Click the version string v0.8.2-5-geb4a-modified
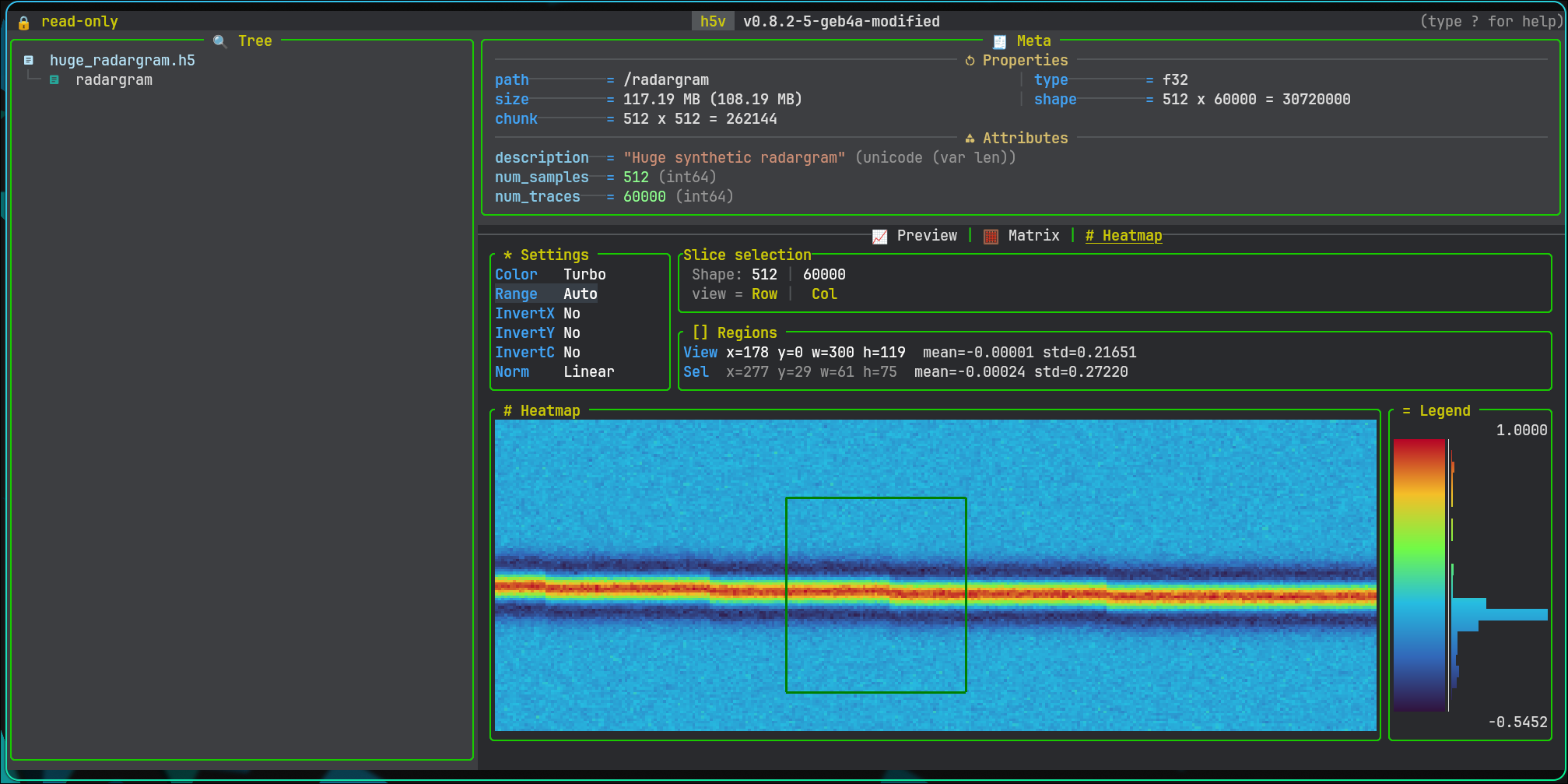This screenshot has width=1568, height=784. pos(841,21)
